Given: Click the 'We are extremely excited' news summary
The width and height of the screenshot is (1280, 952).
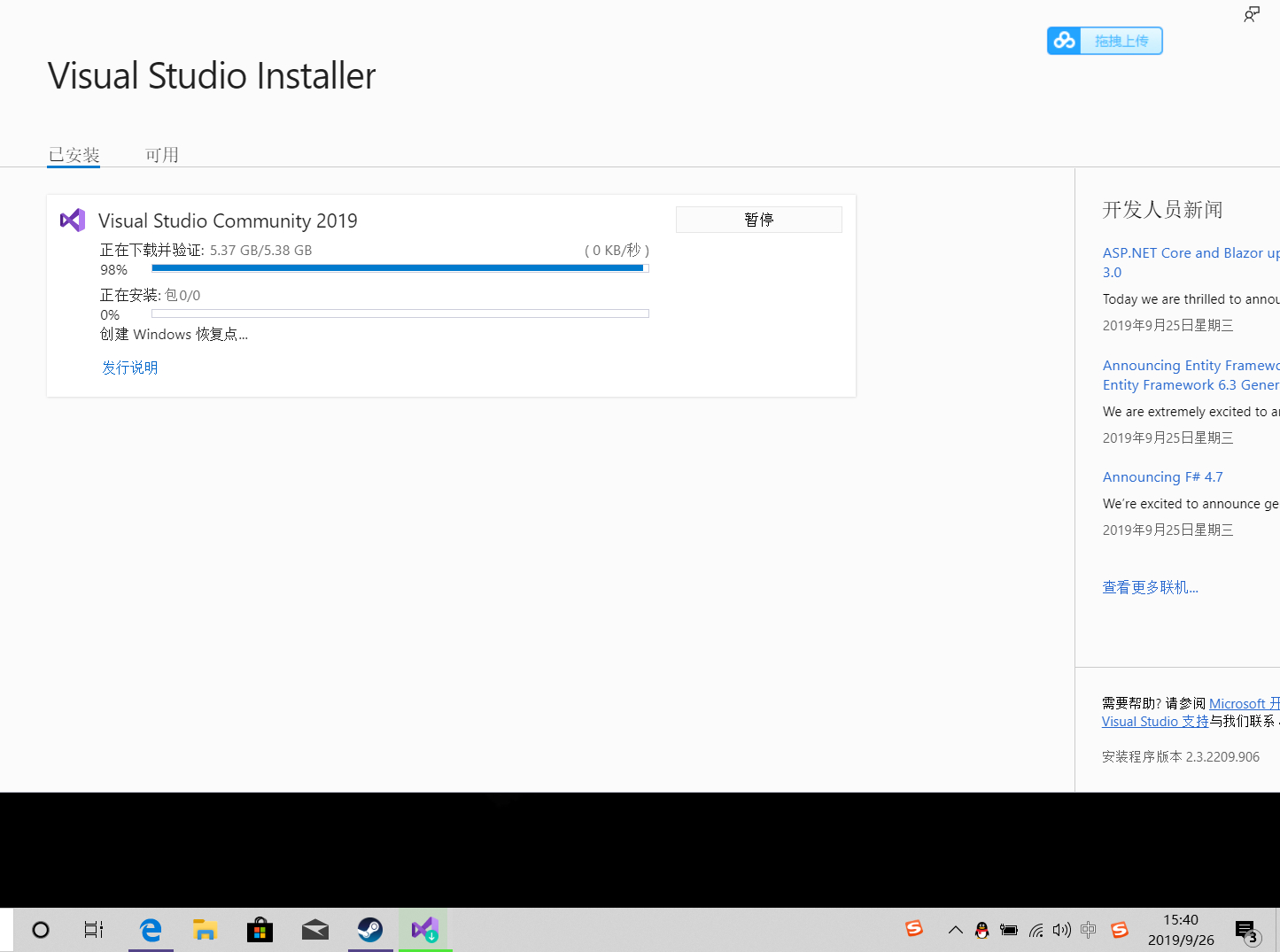Looking at the screenshot, I should (1191, 412).
